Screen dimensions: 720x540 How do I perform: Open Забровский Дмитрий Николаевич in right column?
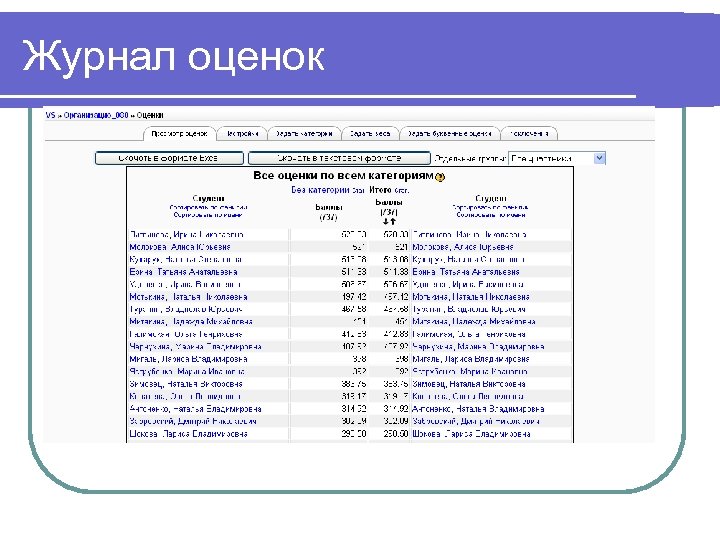pyautogui.click(x=476, y=421)
